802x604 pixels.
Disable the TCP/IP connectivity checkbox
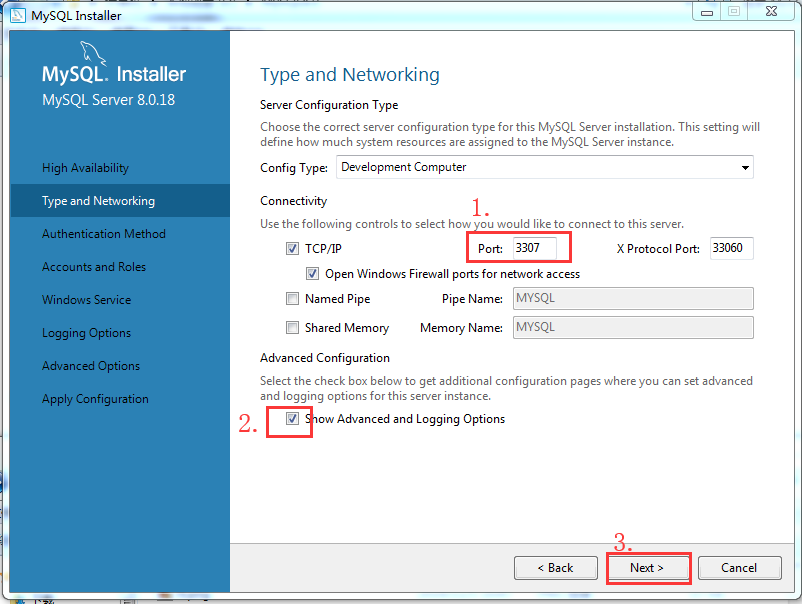tap(293, 248)
